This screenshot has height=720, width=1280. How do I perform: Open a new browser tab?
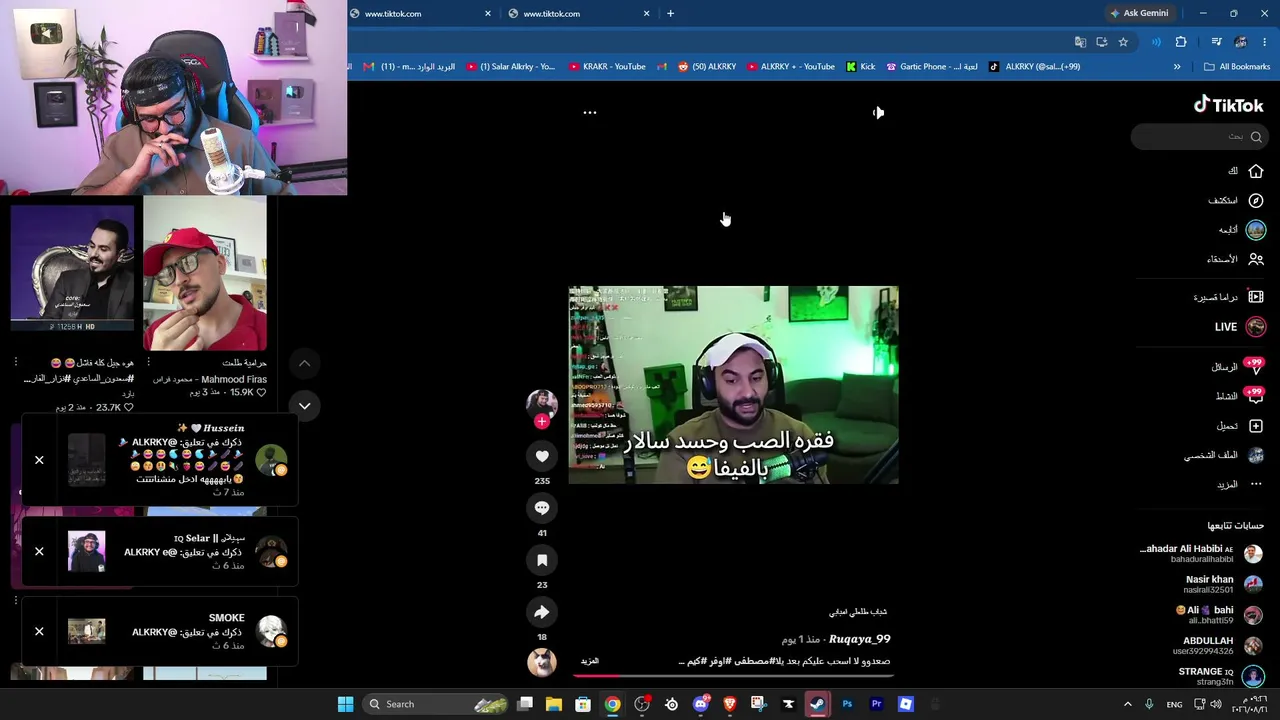[x=670, y=14]
